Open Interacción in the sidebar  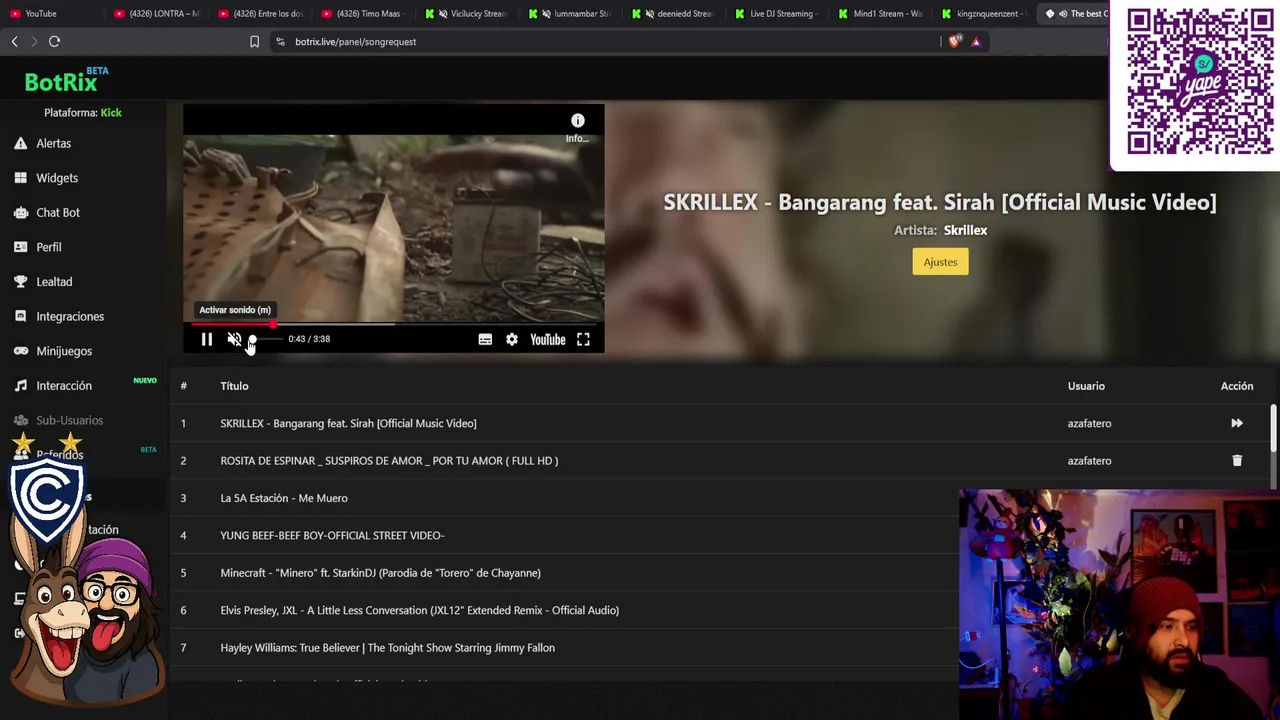(64, 386)
